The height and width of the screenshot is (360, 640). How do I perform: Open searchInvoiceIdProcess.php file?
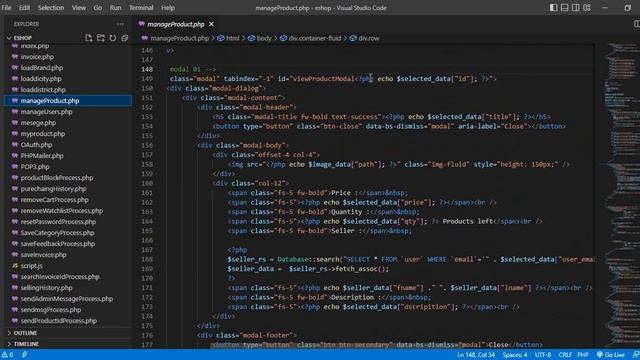(60, 277)
